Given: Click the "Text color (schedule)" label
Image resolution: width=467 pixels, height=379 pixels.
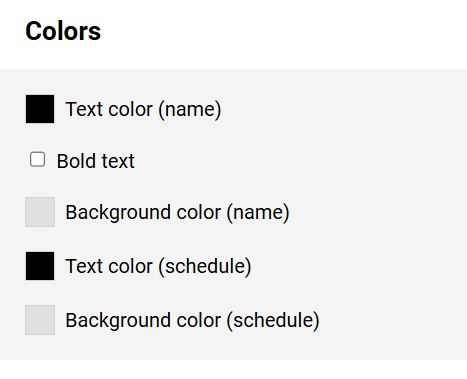Looking at the screenshot, I should (x=158, y=266).
